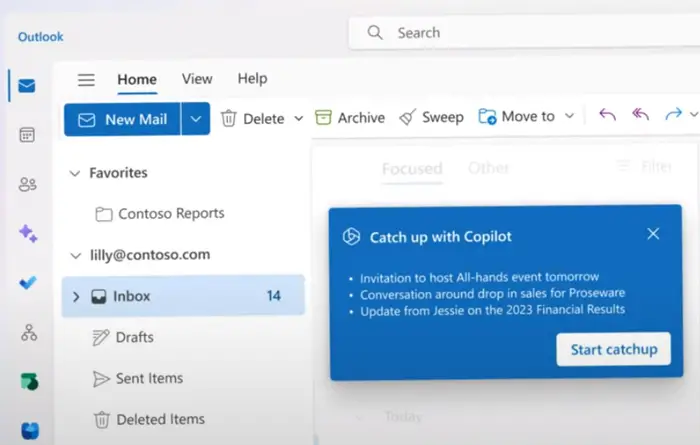Open the Deleted Items folder
Viewport: 700px width, 445px height.
coord(149,420)
